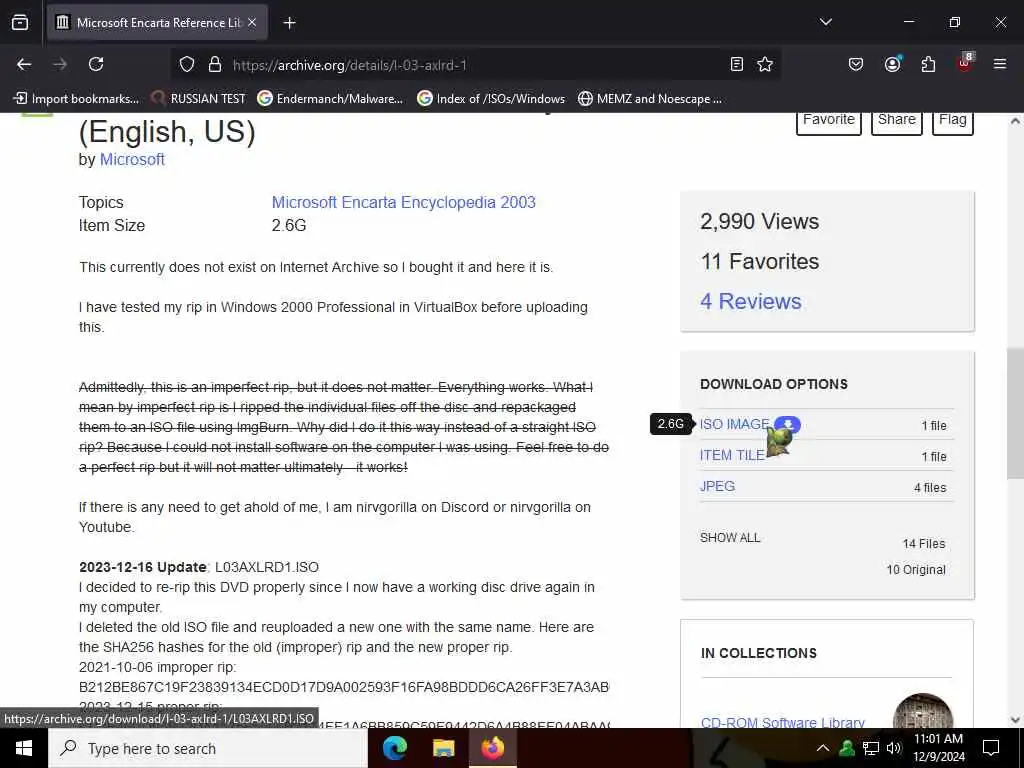The height and width of the screenshot is (768, 1024).
Task: Expand the JPEG download option
Action: pos(717,487)
